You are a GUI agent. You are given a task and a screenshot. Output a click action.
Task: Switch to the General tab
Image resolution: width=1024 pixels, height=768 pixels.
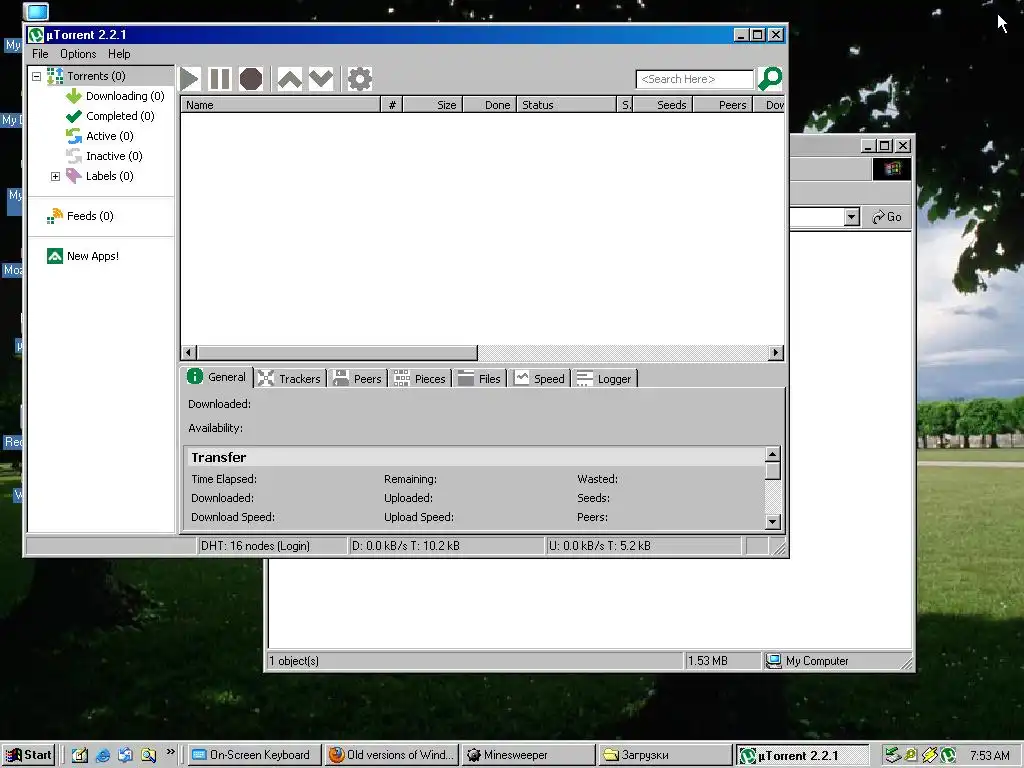point(217,377)
